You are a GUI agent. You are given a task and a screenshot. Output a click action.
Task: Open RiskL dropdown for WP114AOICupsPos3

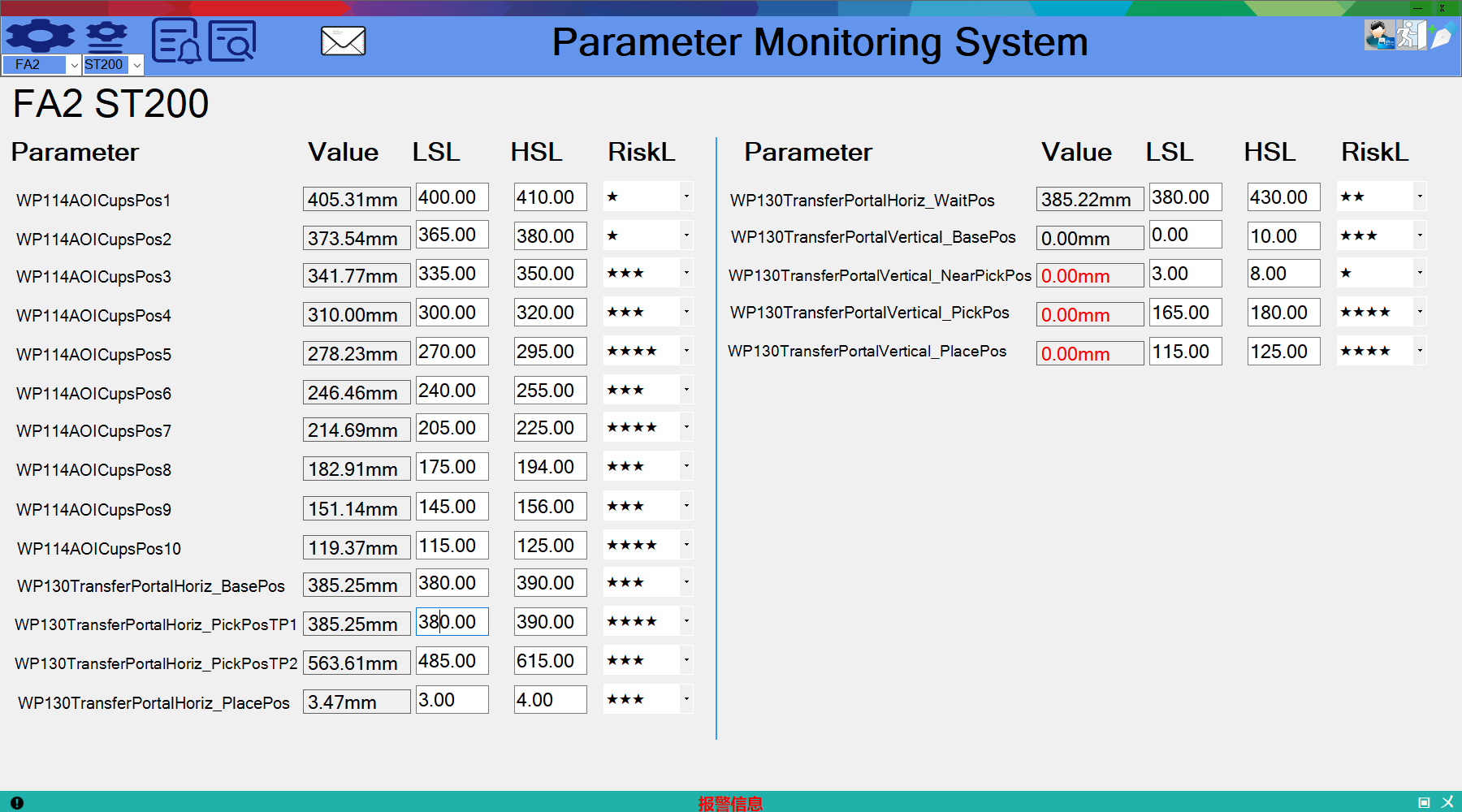686,273
